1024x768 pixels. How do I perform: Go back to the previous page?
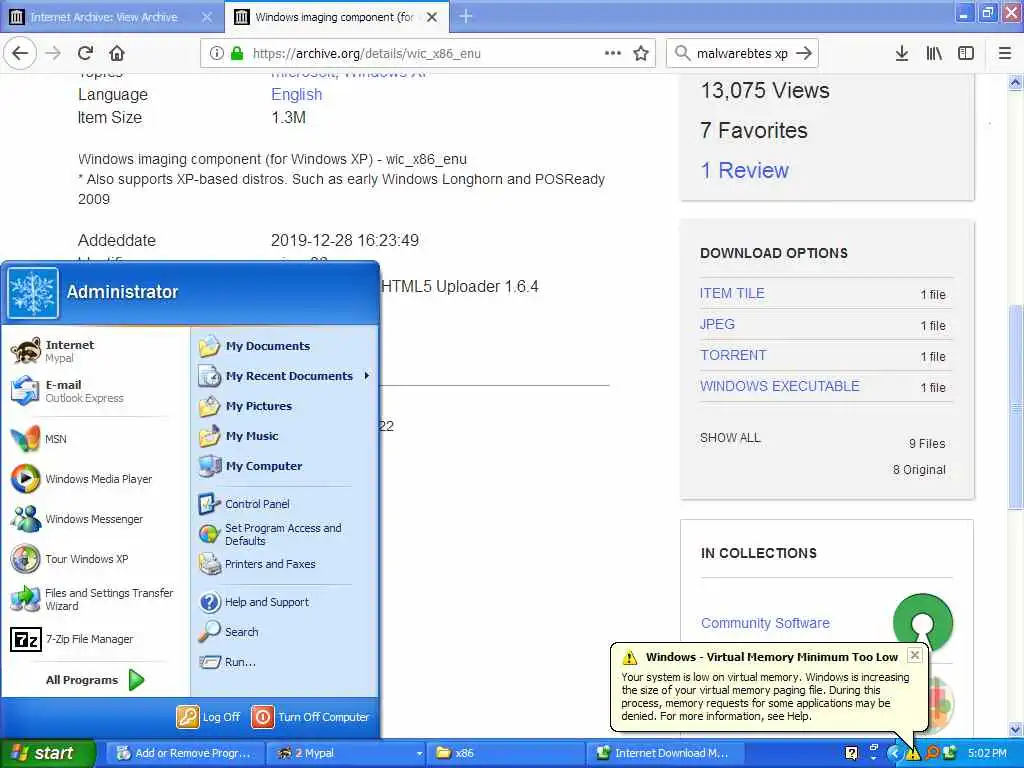(x=20, y=53)
